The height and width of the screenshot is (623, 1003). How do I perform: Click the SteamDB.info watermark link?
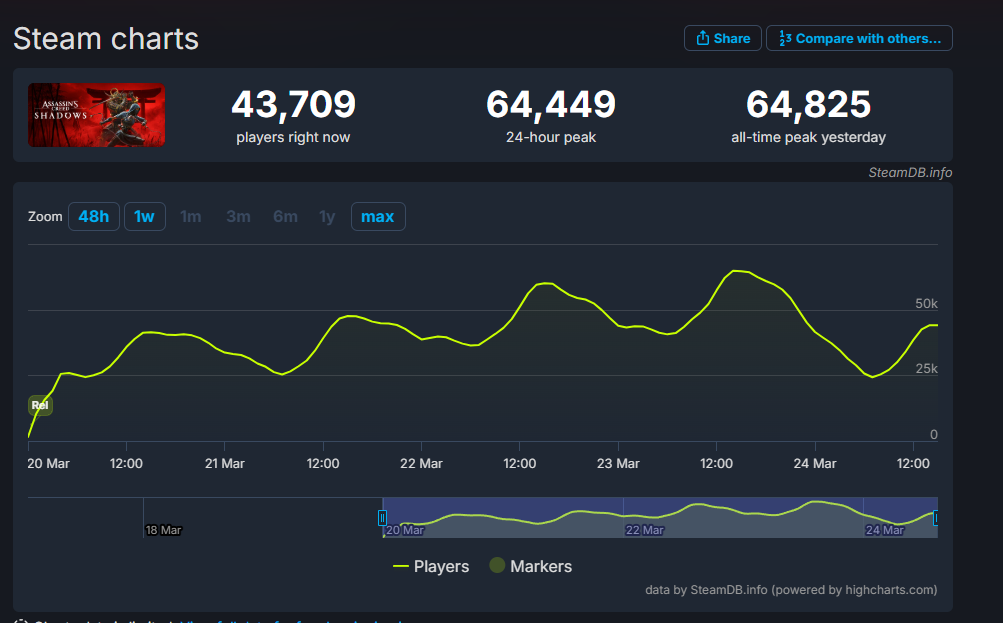910,173
